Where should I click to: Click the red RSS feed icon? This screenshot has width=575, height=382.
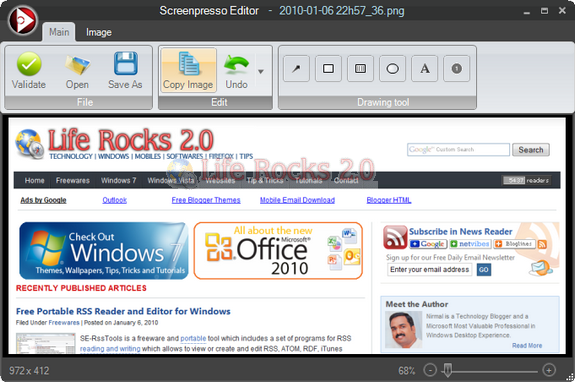tap(395, 237)
